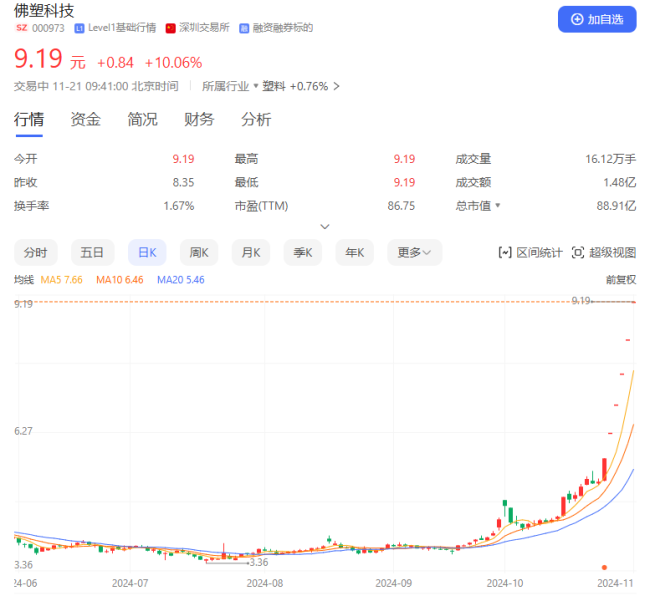The image size is (650, 596).
Task: Click the stock code 000973
Action: pyautogui.click(x=49, y=28)
